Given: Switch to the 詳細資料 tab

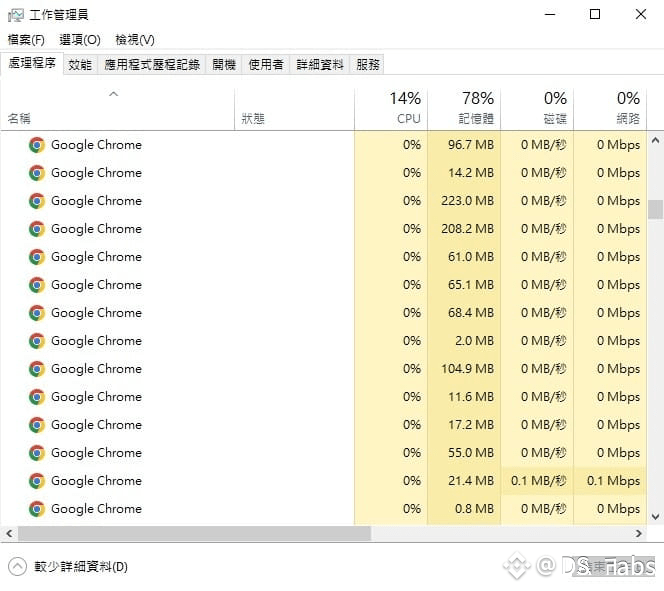Looking at the screenshot, I should (320, 64).
